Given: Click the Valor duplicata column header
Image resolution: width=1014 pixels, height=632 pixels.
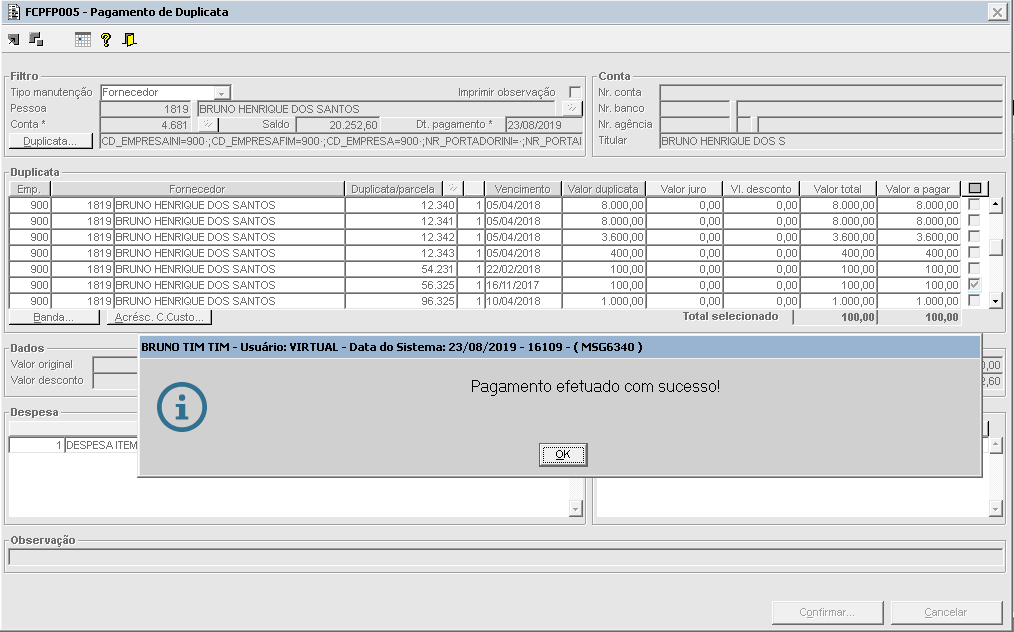Looking at the screenshot, I should (603, 189).
